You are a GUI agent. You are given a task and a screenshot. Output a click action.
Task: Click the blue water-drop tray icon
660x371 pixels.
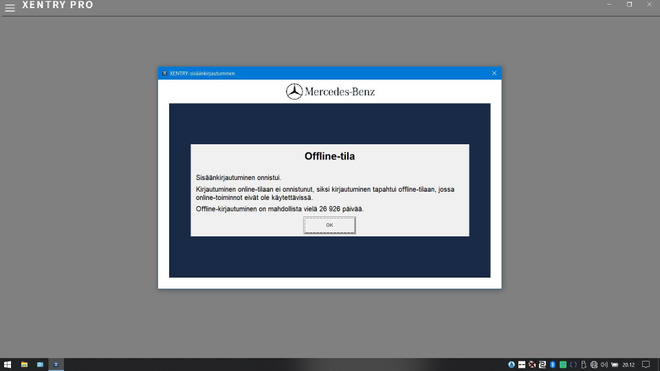pyautogui.click(x=511, y=365)
